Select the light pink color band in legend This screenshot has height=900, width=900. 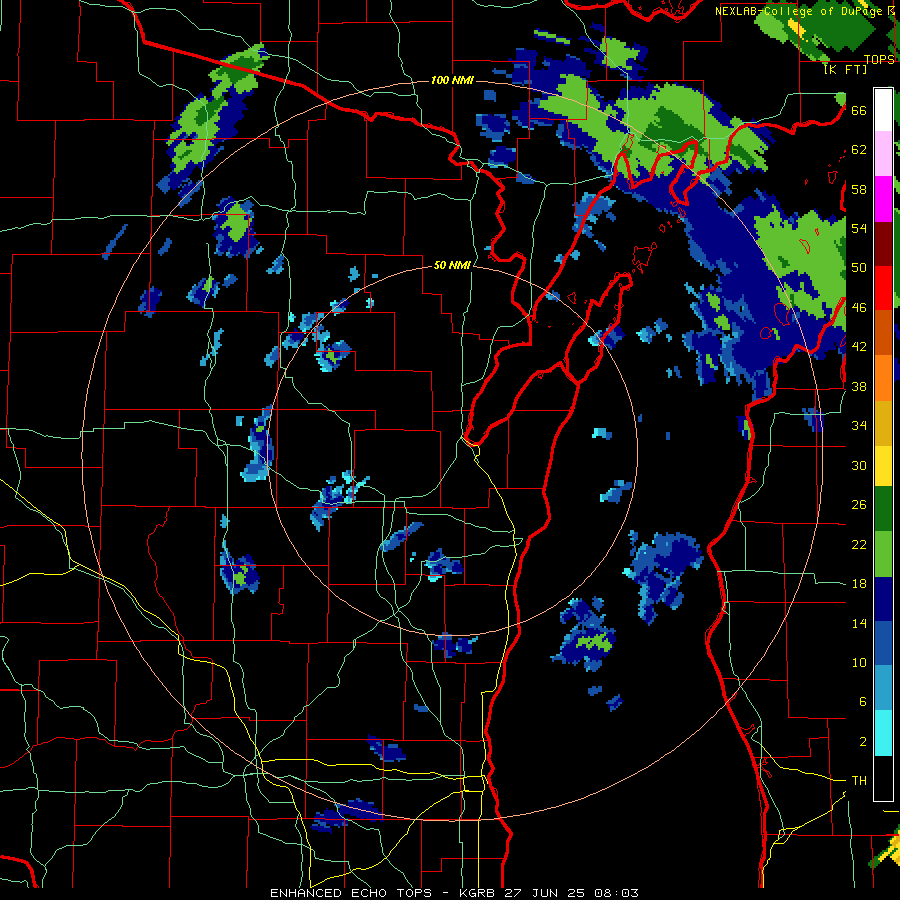click(883, 153)
